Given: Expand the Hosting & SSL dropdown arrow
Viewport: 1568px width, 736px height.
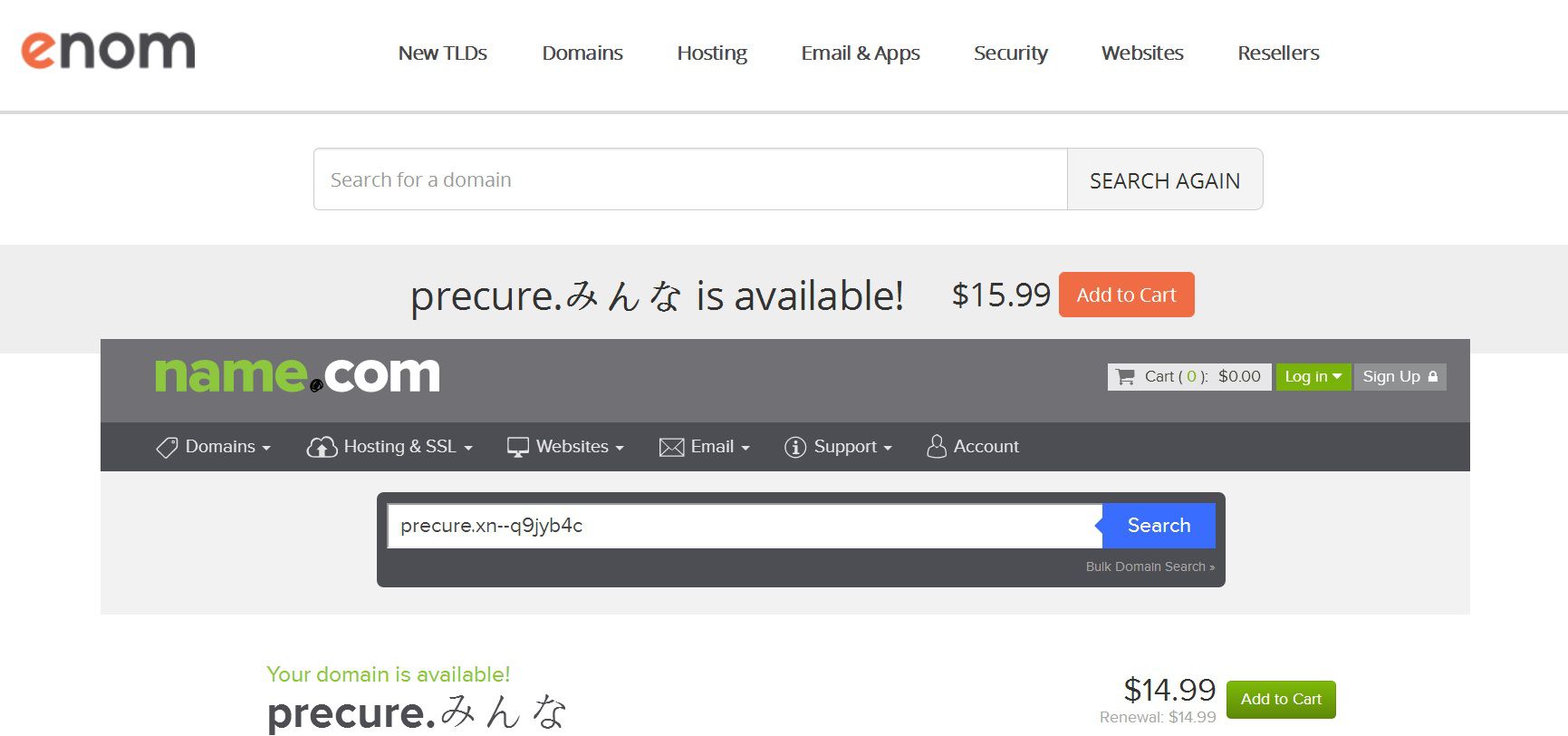Looking at the screenshot, I should [468, 448].
